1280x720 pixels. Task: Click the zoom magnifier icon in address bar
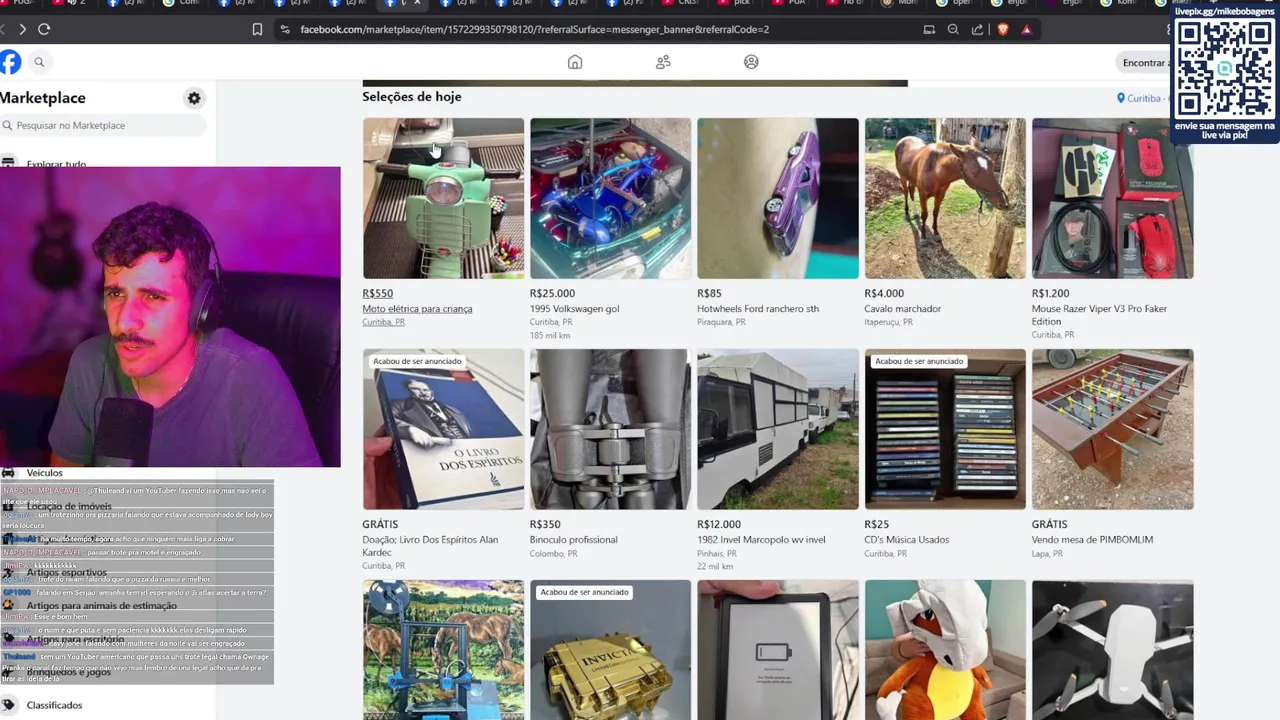click(x=953, y=29)
